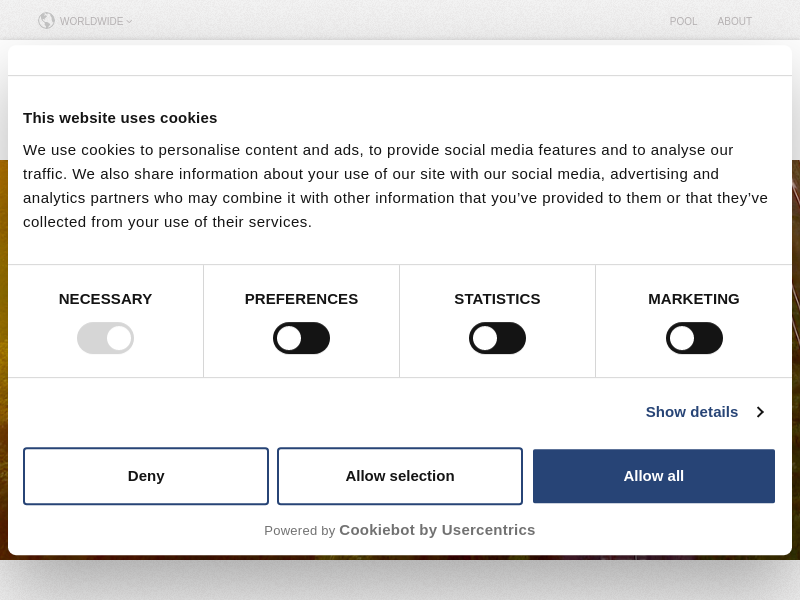Open the POOL menu item
The height and width of the screenshot is (600, 800).
click(x=683, y=21)
